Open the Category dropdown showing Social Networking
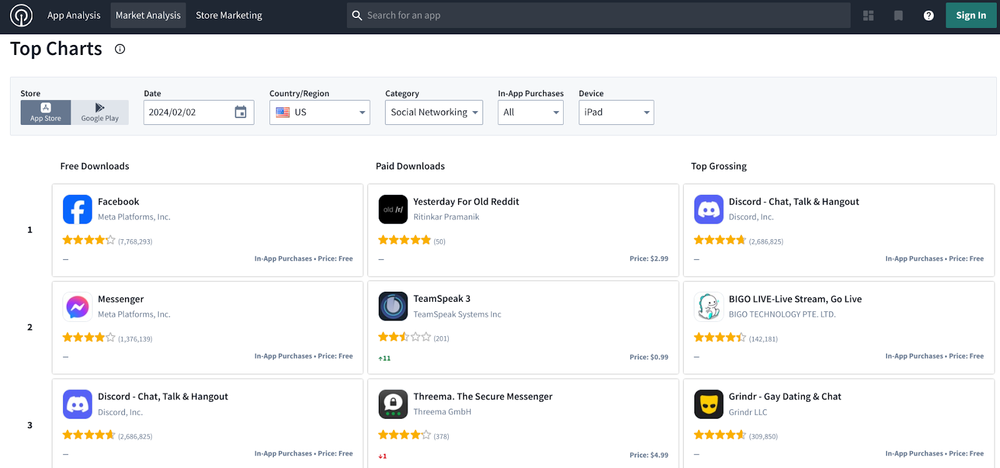Image resolution: width=1000 pixels, height=468 pixels. point(433,112)
